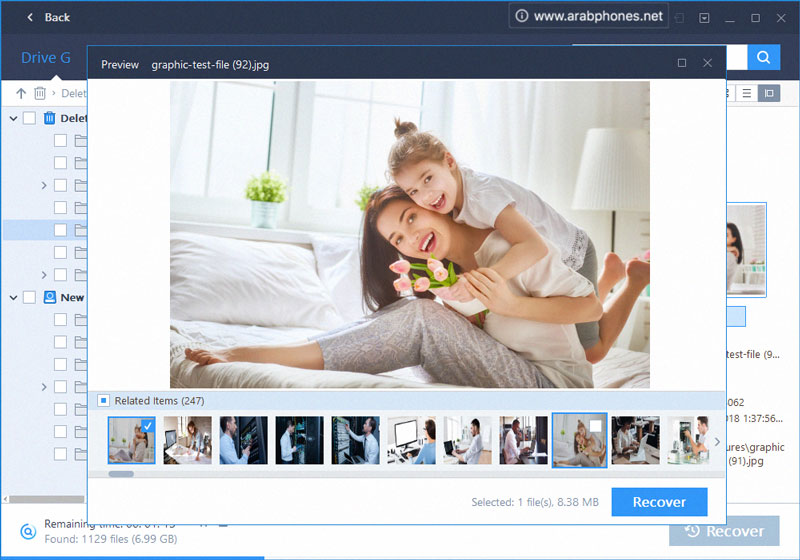This screenshot has height=560, width=800.
Task: Click the 'Found: 1129 files (6.99 GB)' text
Action: coord(111,539)
